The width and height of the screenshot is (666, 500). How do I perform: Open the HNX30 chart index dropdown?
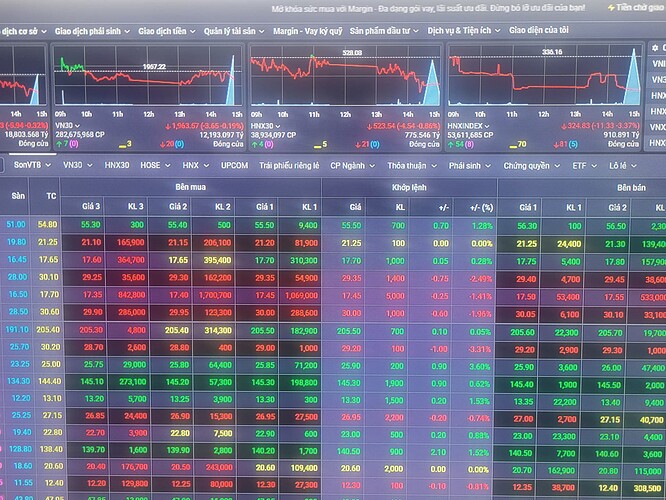[265, 126]
